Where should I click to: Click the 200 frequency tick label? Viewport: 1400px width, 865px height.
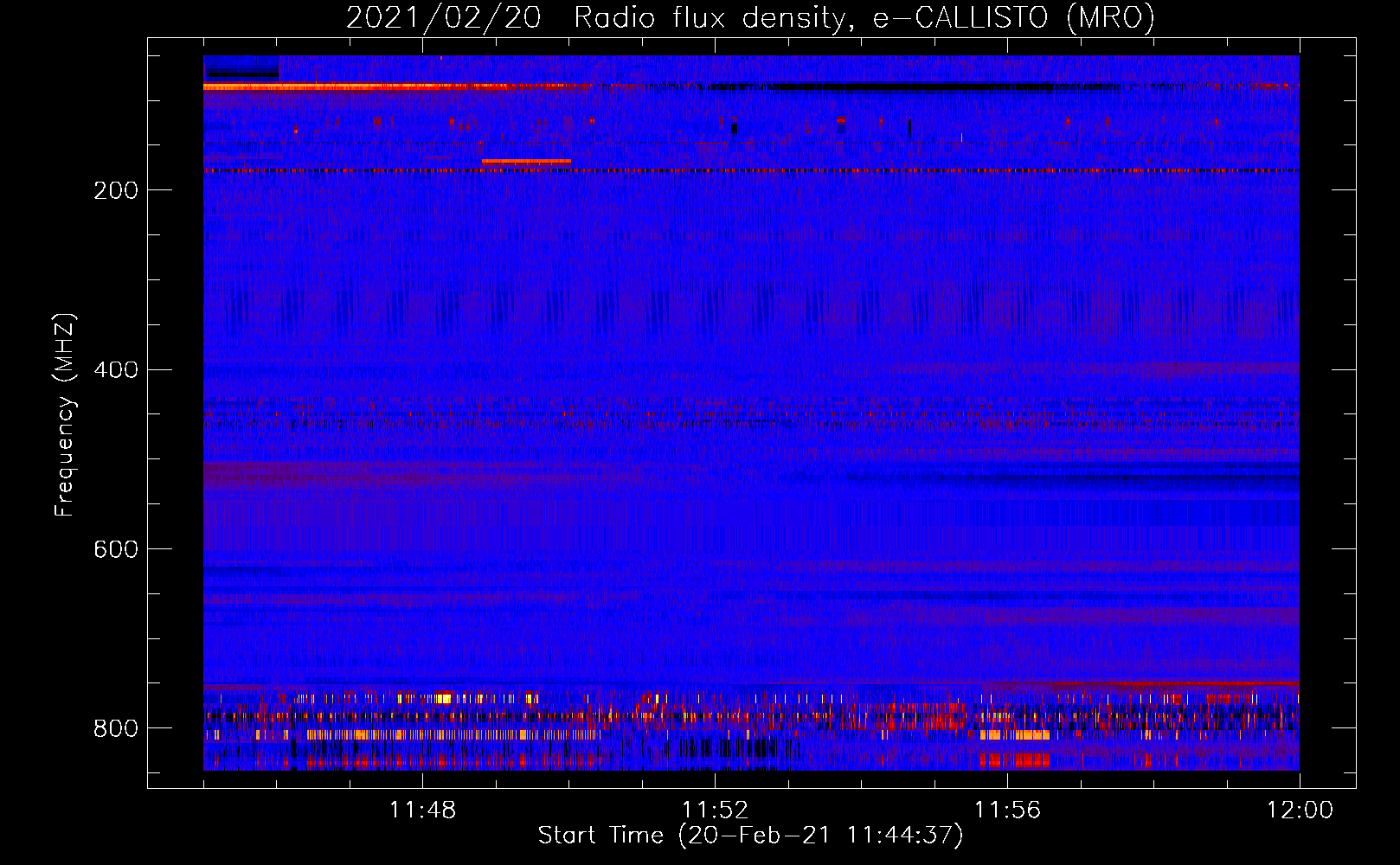point(115,190)
